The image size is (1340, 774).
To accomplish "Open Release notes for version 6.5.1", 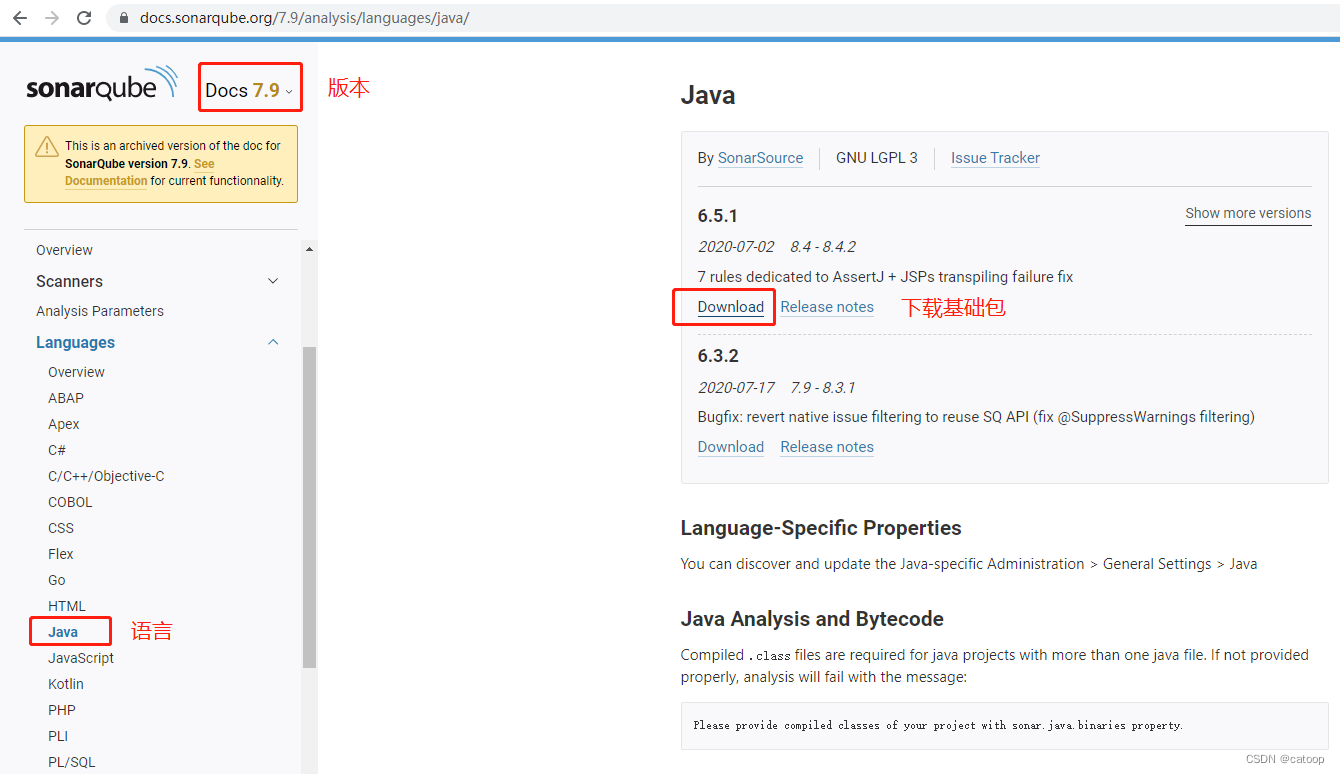I will click(827, 307).
